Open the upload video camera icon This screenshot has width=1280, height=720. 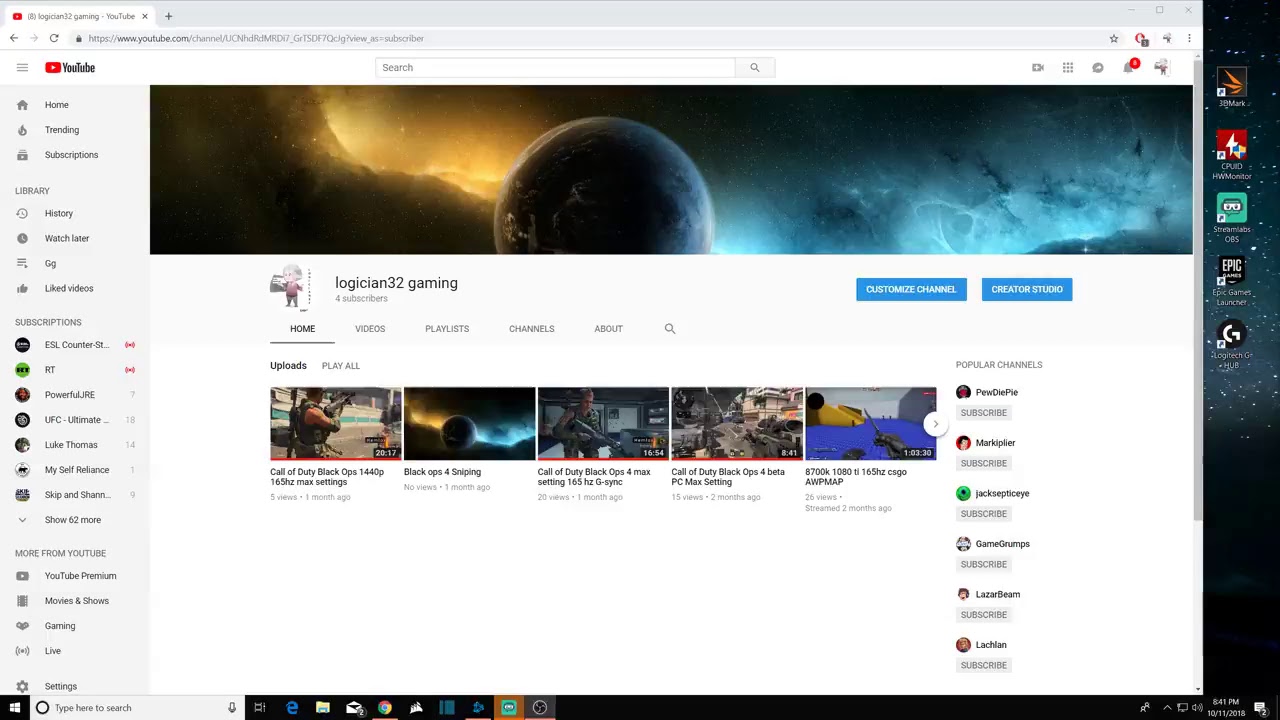(1038, 67)
